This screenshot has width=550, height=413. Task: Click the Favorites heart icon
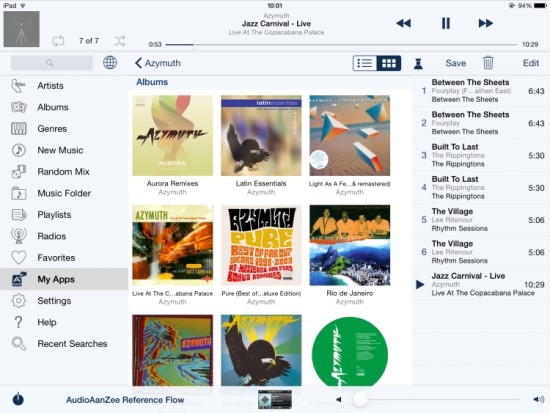pos(19,258)
